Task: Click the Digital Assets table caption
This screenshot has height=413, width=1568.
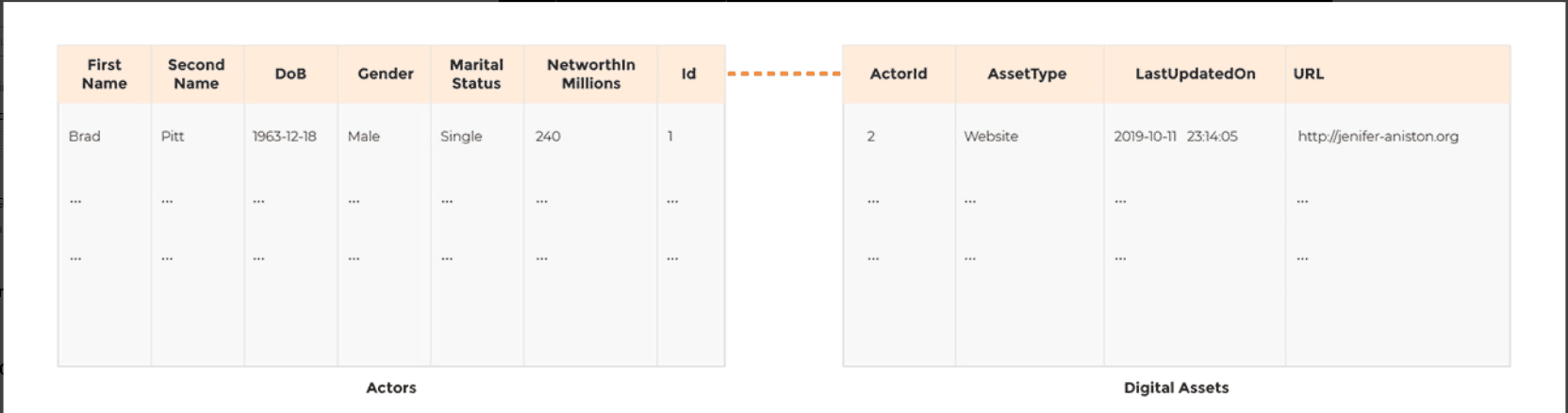Action: [x=1176, y=388]
